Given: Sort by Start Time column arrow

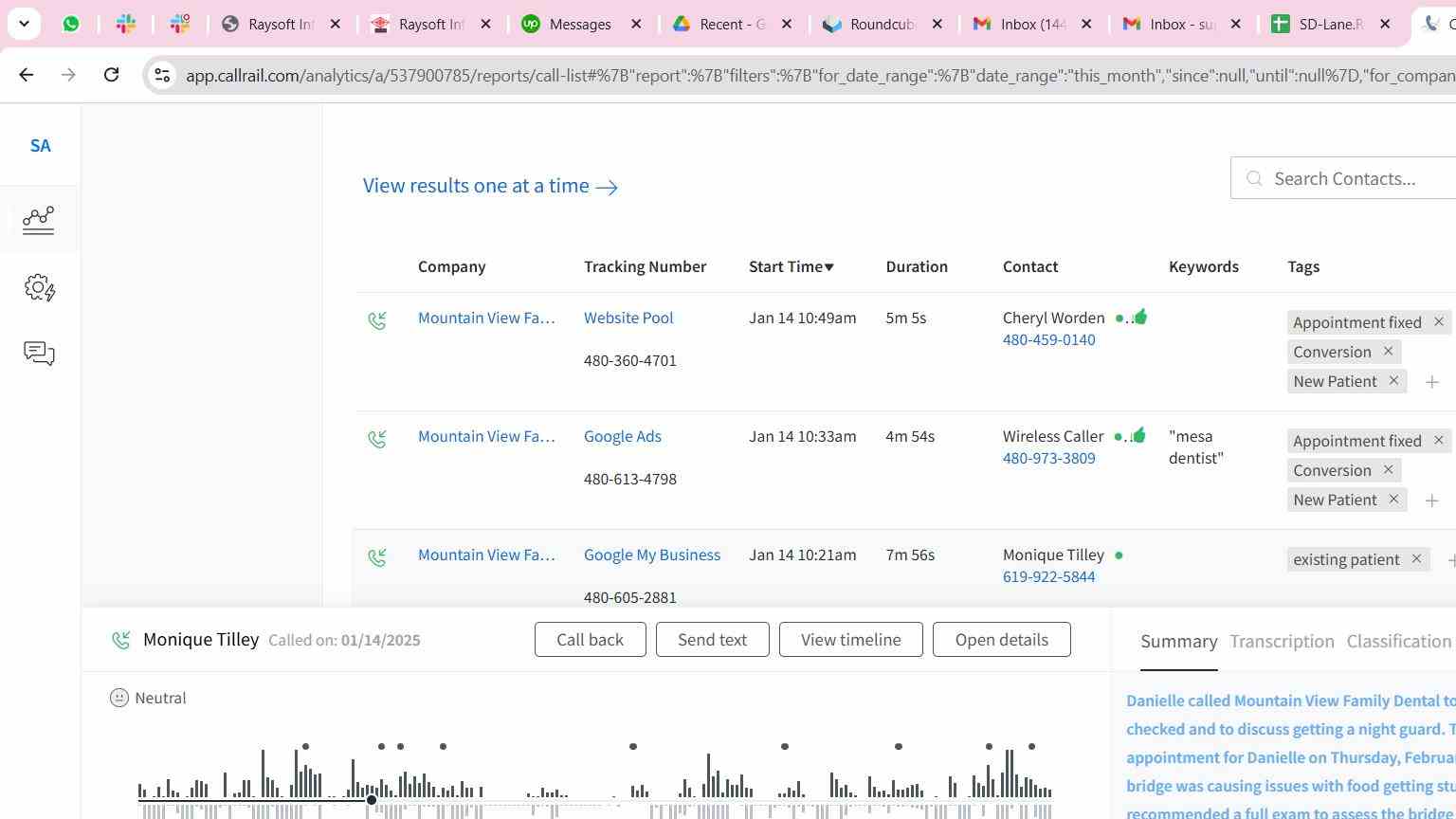Looking at the screenshot, I should pyautogui.click(x=829, y=267).
